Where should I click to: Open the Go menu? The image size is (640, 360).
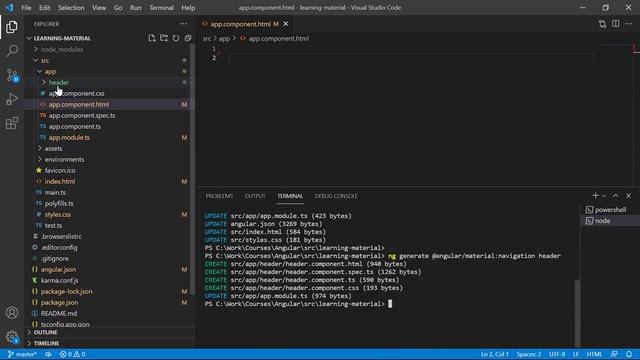pos(118,8)
